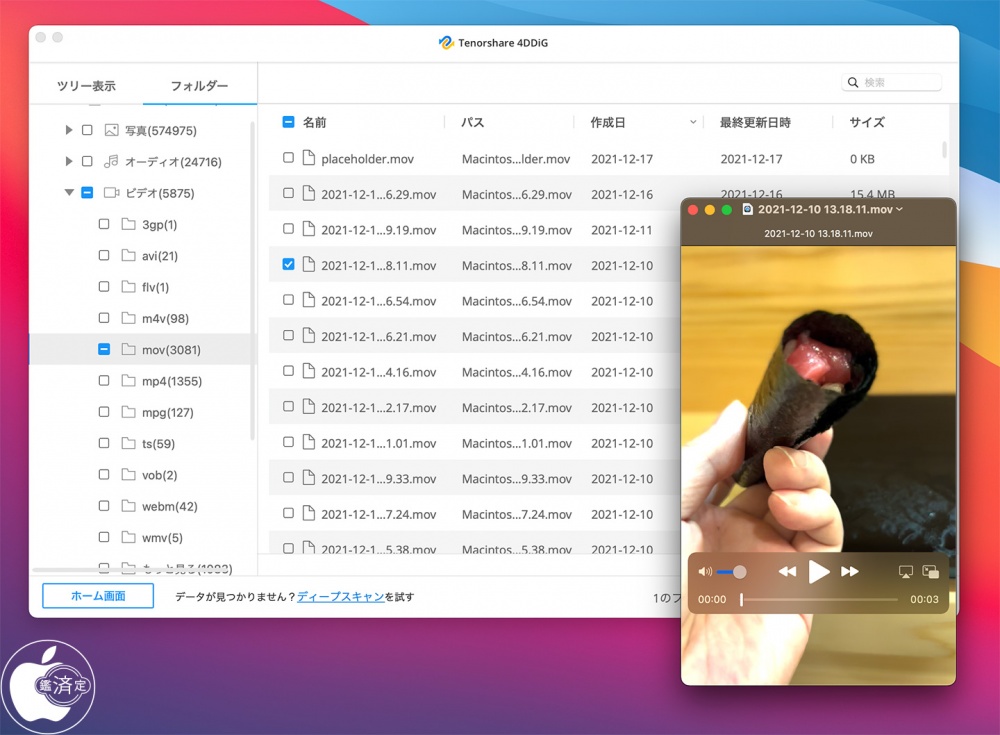Switch to the ツリー表示 tab

(x=86, y=86)
